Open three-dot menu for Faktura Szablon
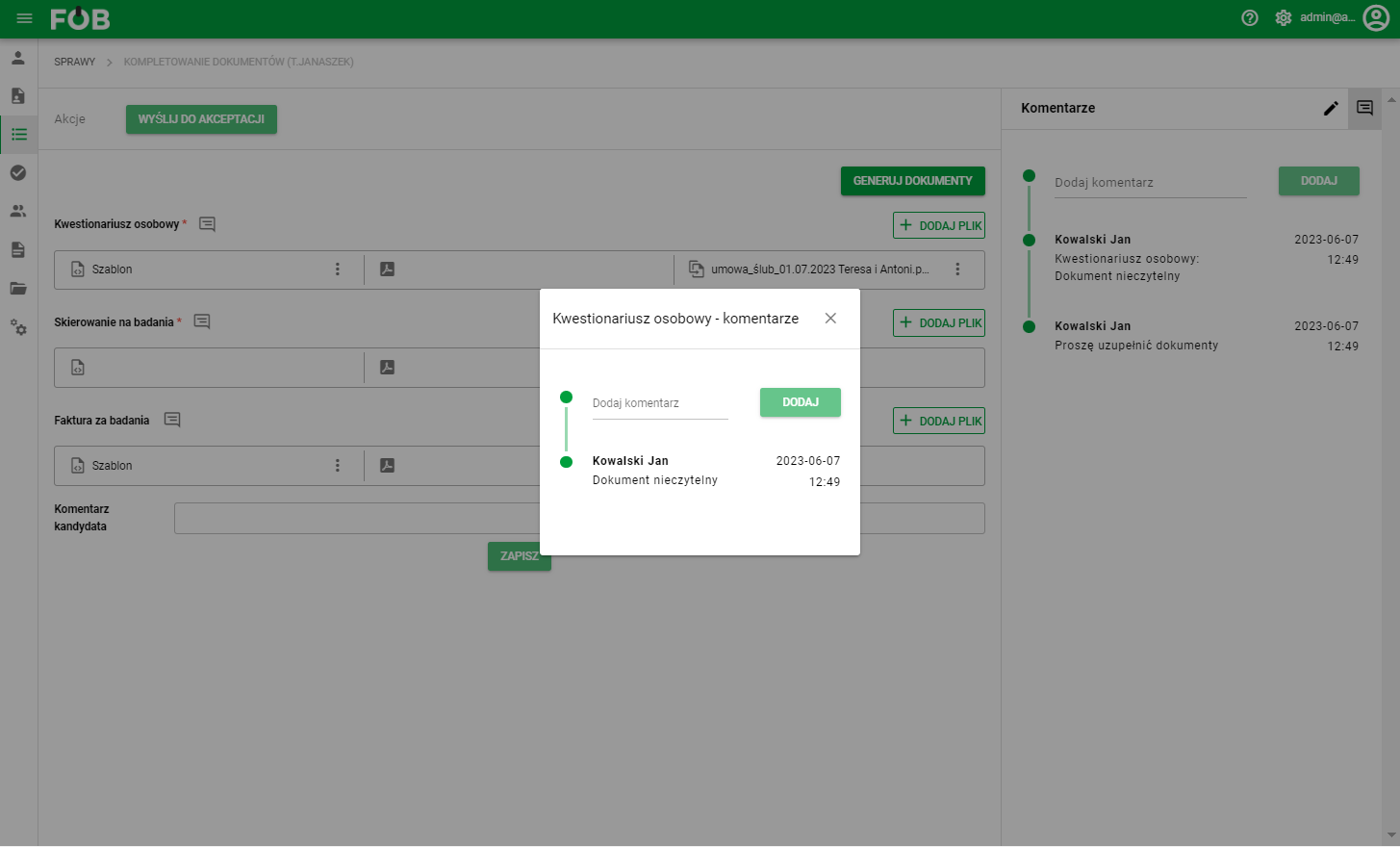The image size is (1400, 847). tap(338, 466)
